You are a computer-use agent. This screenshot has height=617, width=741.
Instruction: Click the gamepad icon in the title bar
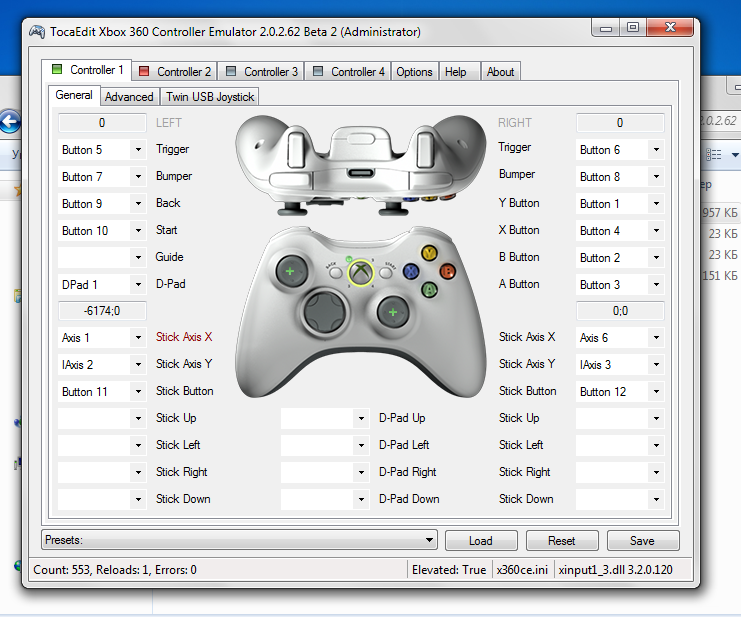37,32
